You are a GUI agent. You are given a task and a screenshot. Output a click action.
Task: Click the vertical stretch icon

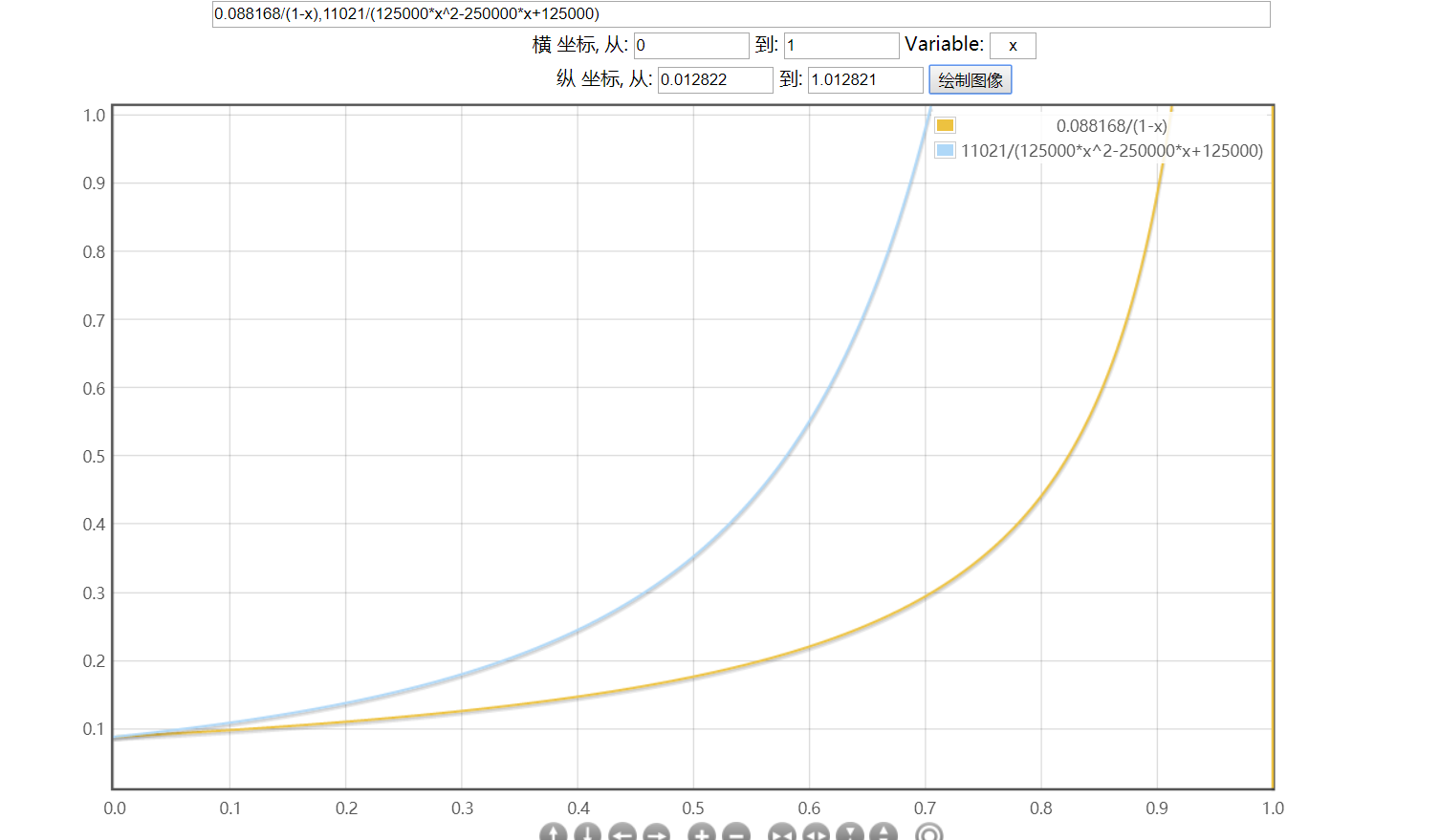884,833
